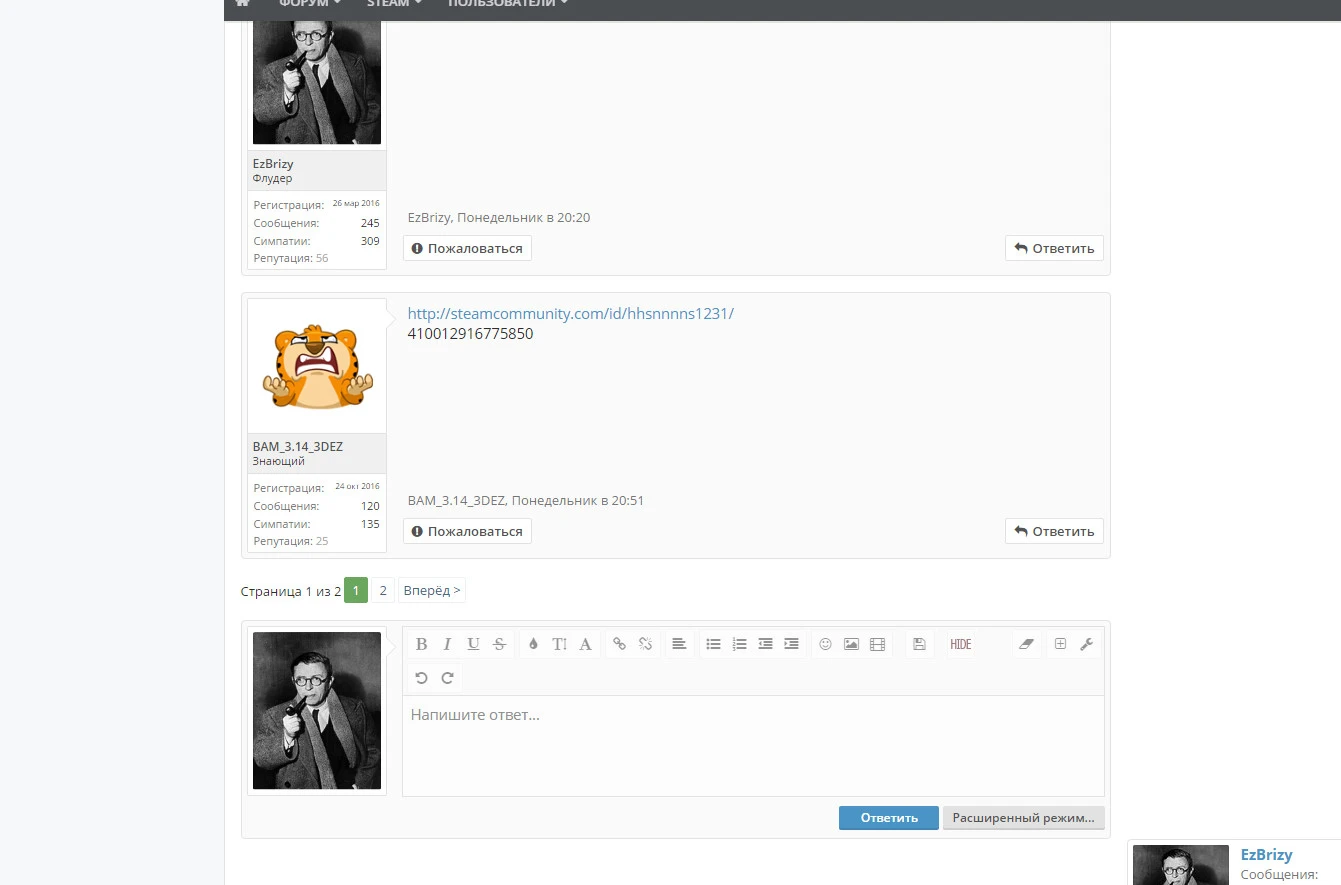Report EzBrizy's post with Пожаловаться
Image resolution: width=1341 pixels, height=885 pixels.
(x=467, y=248)
